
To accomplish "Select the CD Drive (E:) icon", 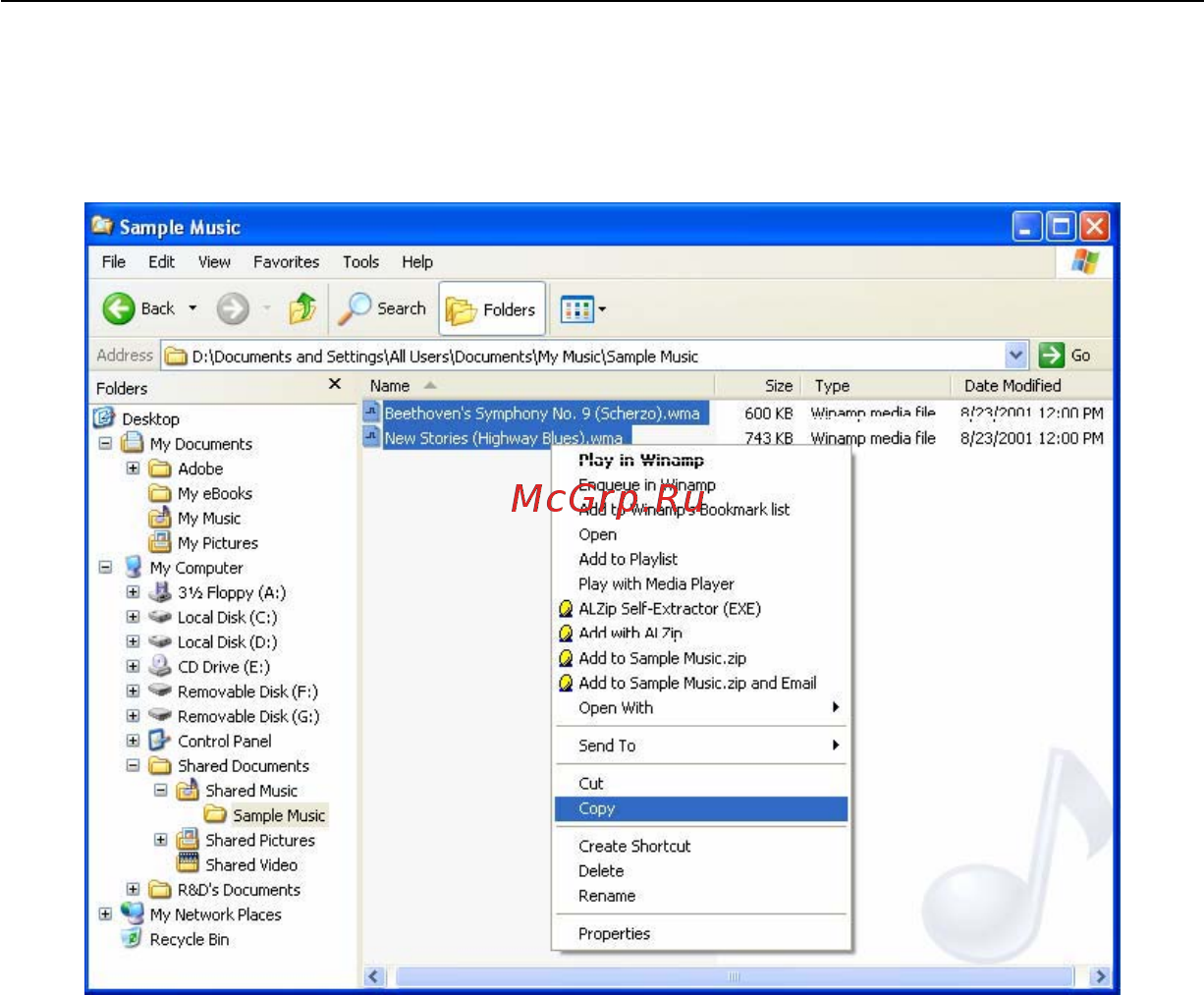I will (x=159, y=666).
